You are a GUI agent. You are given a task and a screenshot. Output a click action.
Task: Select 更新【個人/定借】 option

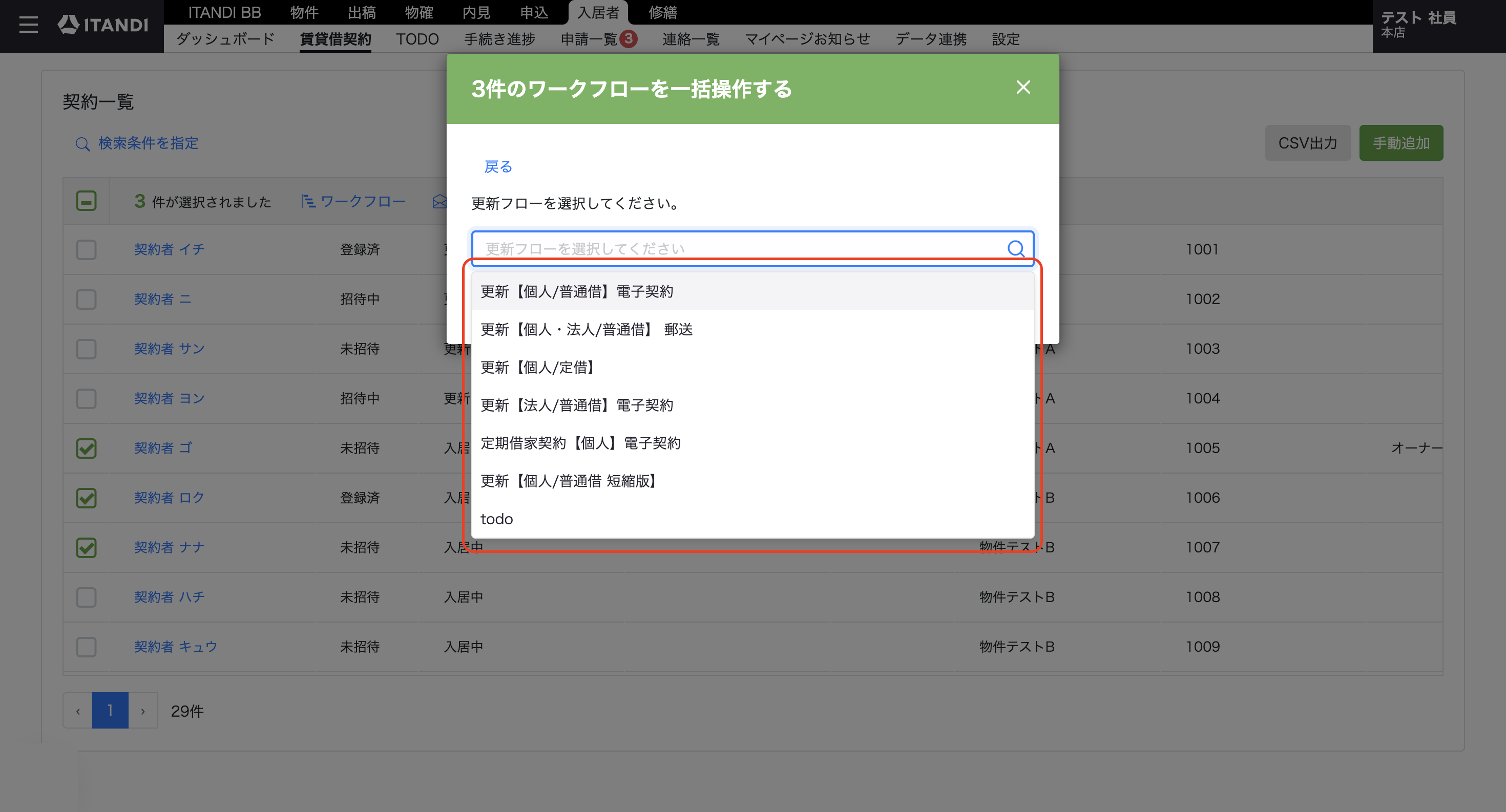752,368
